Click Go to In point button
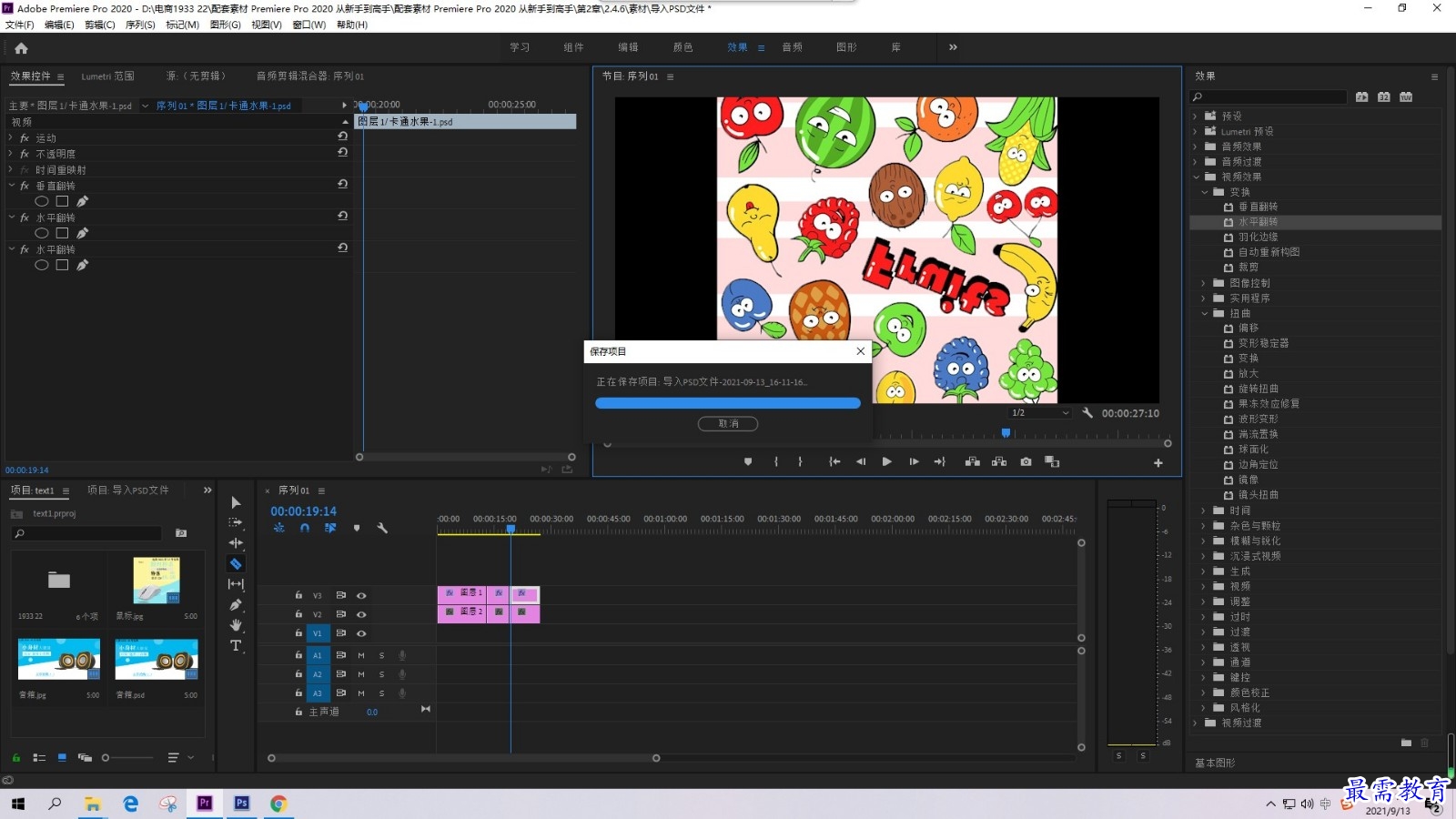 tap(834, 462)
